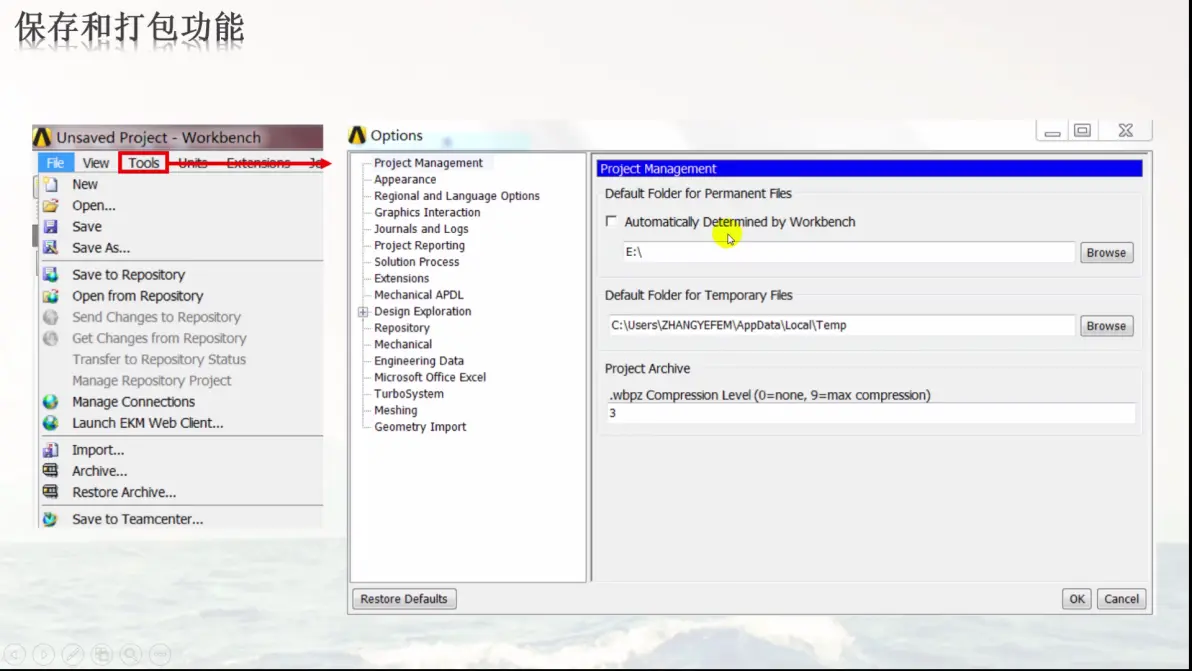Cancel the Options dialog

tap(1121, 599)
